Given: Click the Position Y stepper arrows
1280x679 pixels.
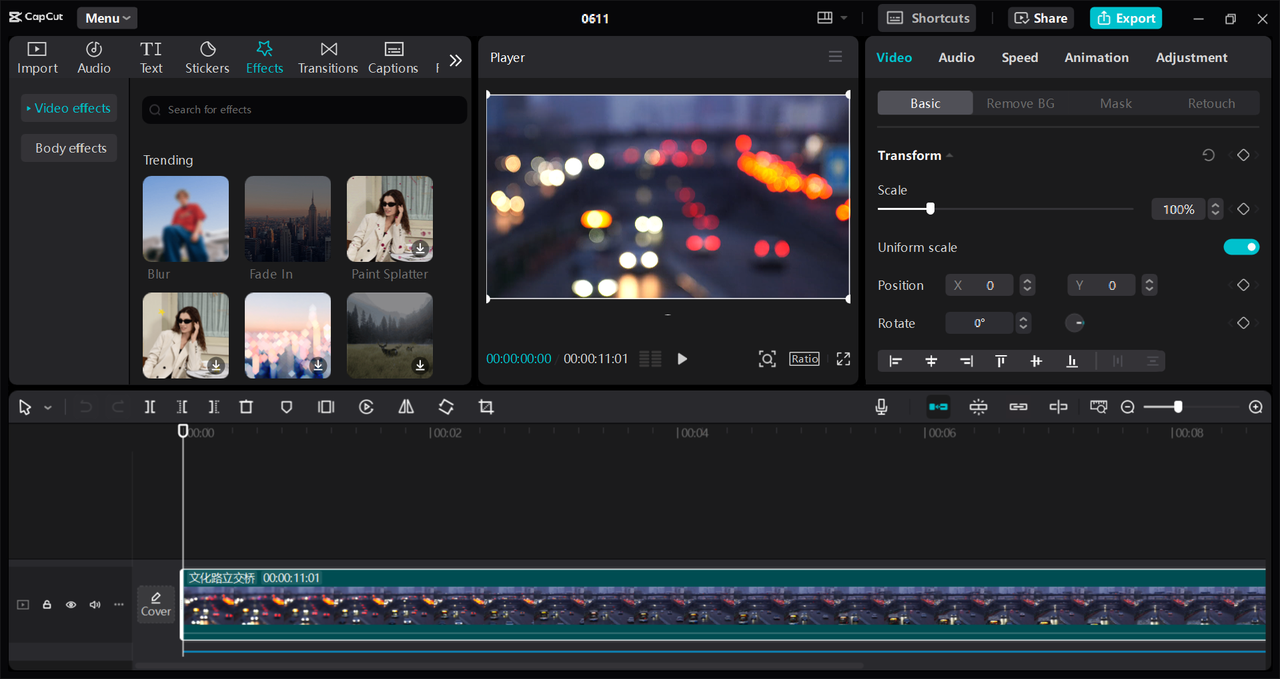Looking at the screenshot, I should tap(1149, 285).
